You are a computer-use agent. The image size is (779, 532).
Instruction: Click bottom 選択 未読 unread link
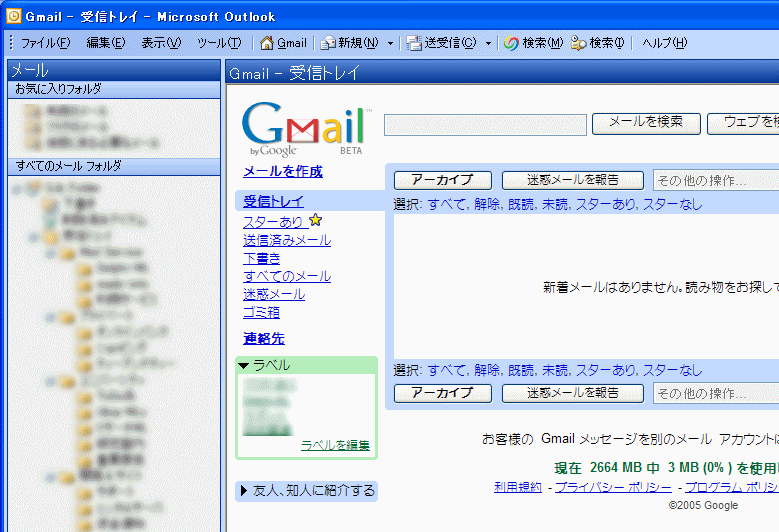click(554, 371)
